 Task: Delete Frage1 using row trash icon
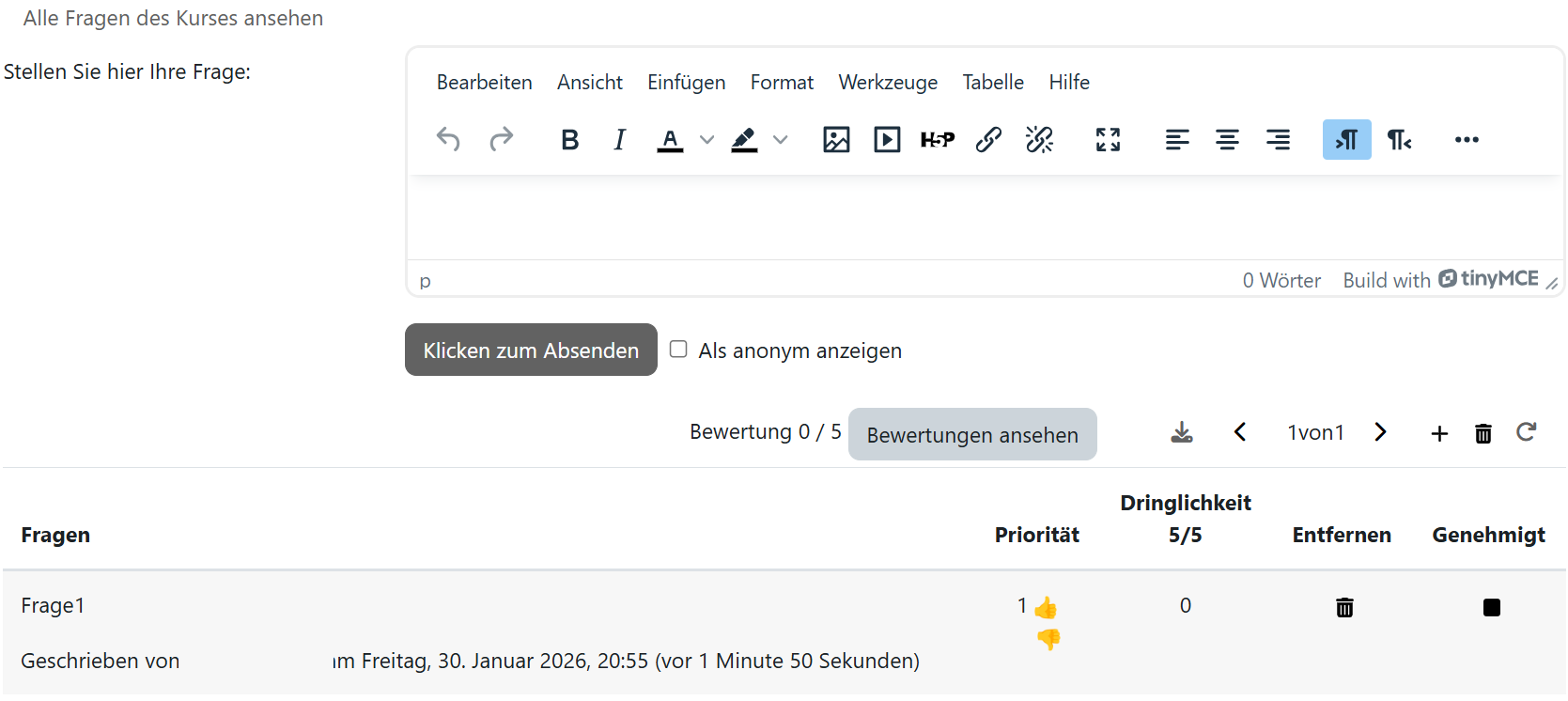tap(1344, 608)
